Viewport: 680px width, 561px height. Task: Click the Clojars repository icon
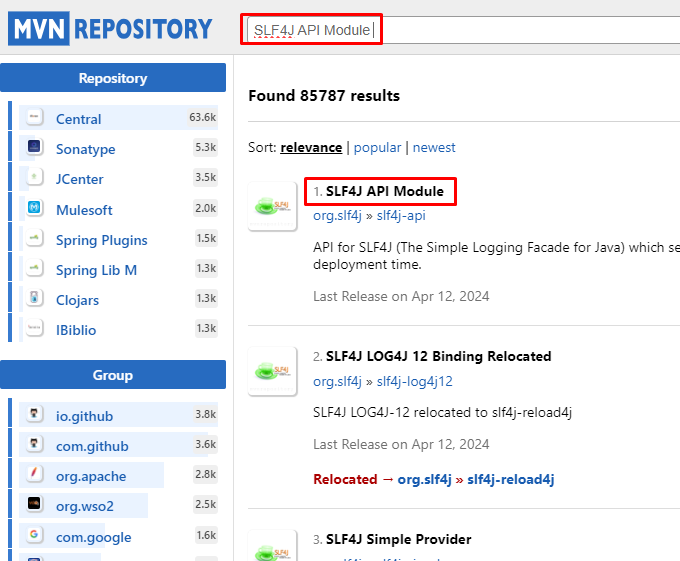pyautogui.click(x=34, y=298)
